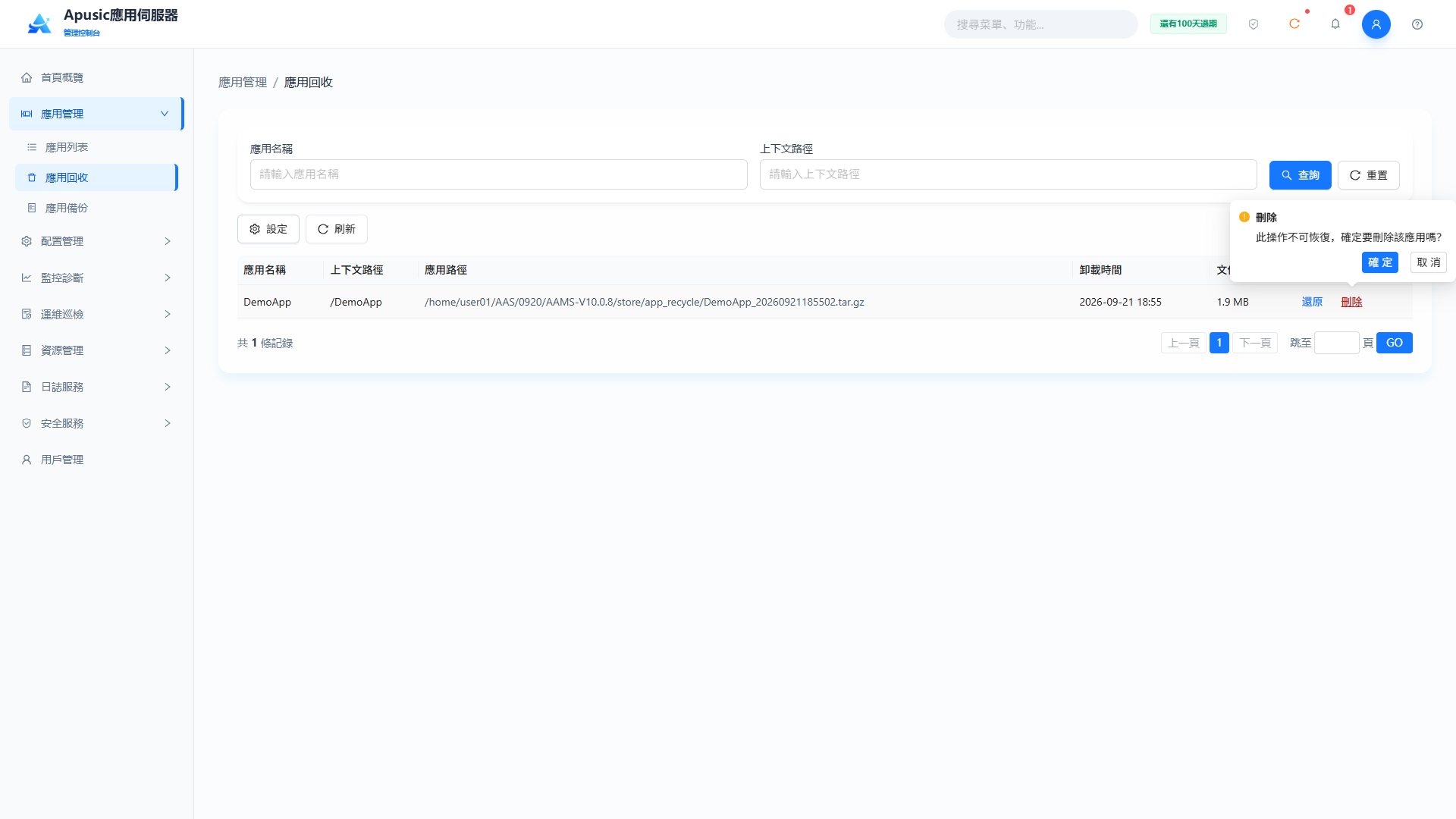The image size is (1456, 819).
Task: Click the 用戶管理 person icon
Action: (27, 460)
